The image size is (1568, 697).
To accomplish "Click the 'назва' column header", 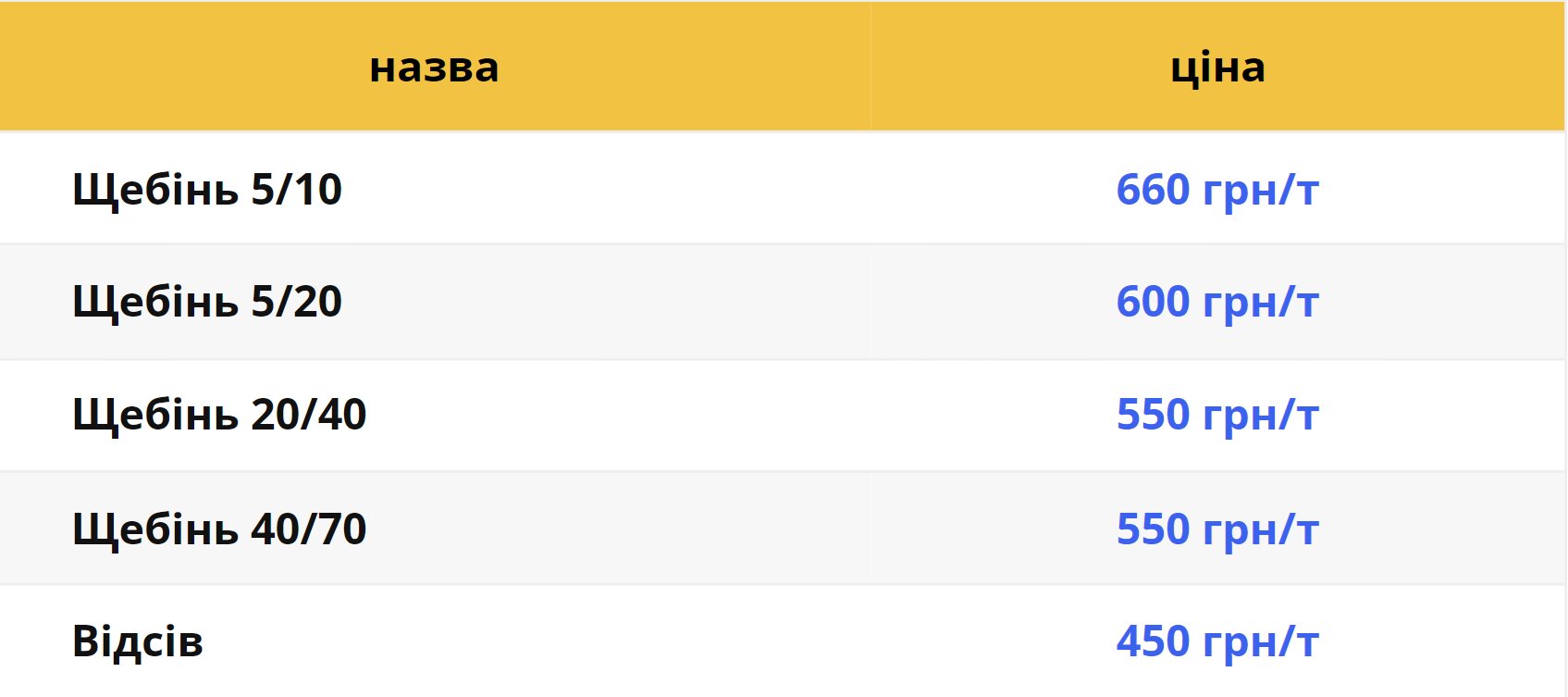I will click(434, 68).
